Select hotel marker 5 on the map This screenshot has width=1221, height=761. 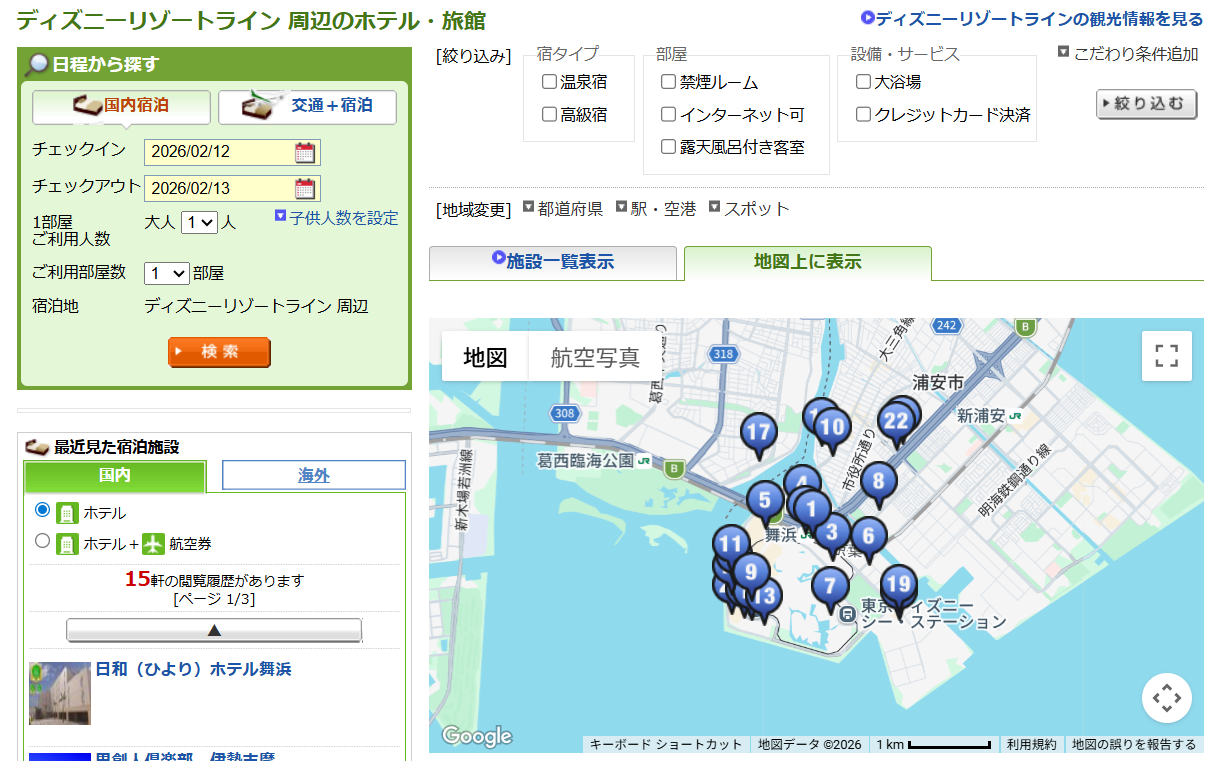(764, 499)
